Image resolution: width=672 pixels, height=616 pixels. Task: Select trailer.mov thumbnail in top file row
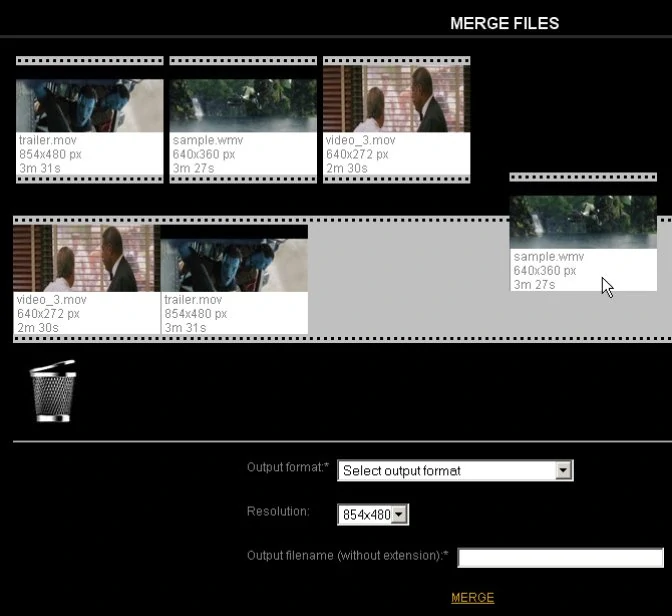click(x=90, y=105)
